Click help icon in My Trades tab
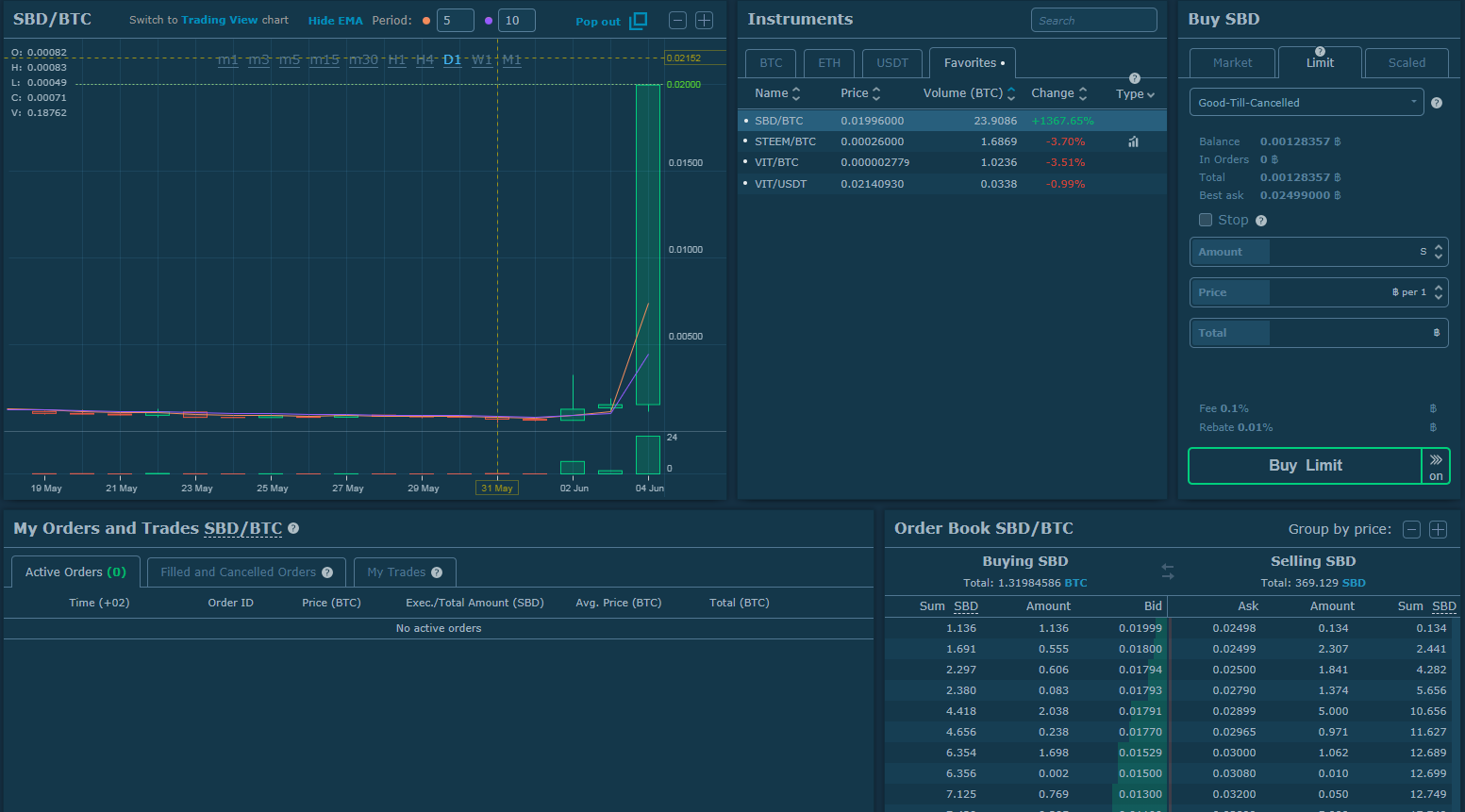 coord(437,572)
